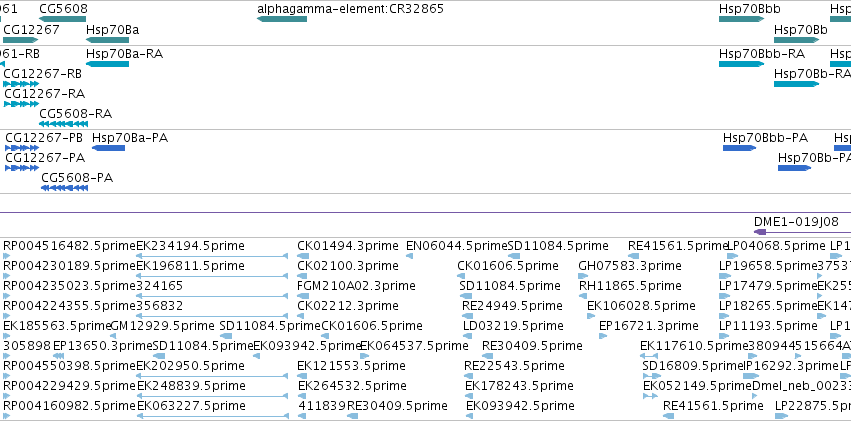Click the CK01494.3prime EST marker

coord(303,256)
